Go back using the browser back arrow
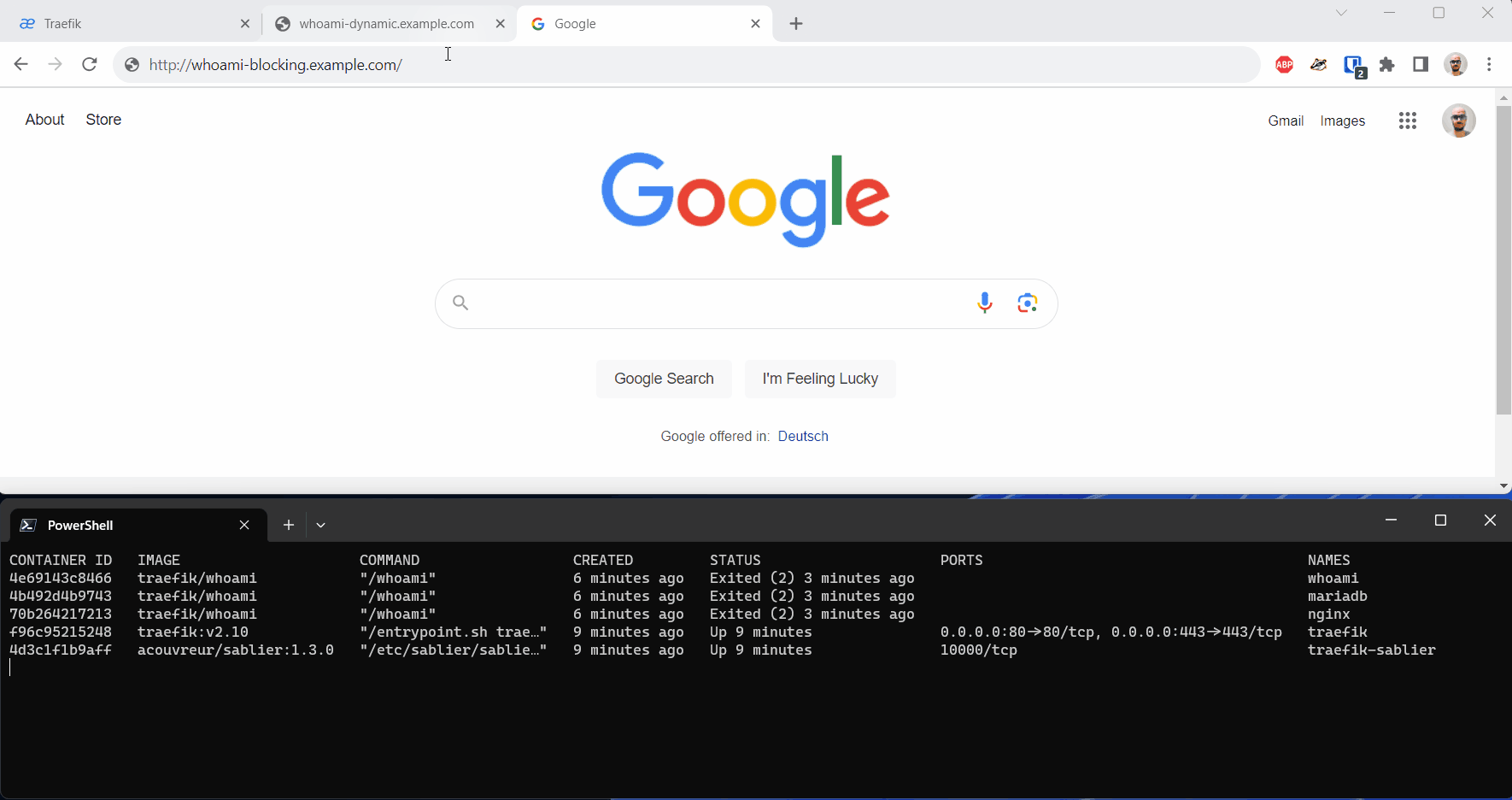The image size is (1512, 800). pyautogui.click(x=21, y=64)
